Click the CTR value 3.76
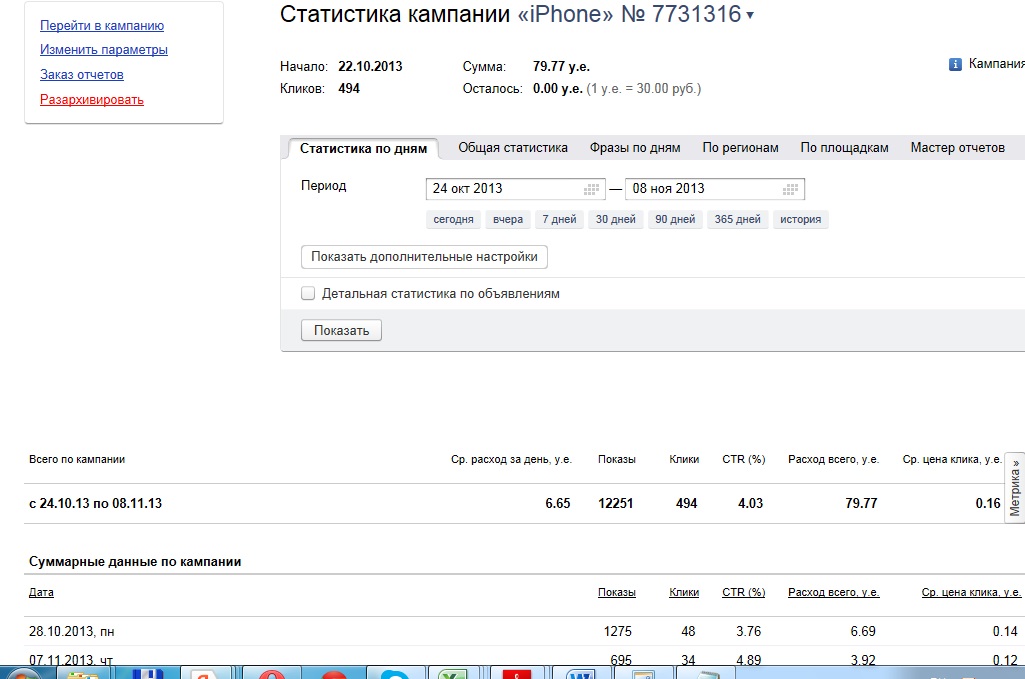Image resolution: width=1025 pixels, height=679 pixels. tap(748, 631)
